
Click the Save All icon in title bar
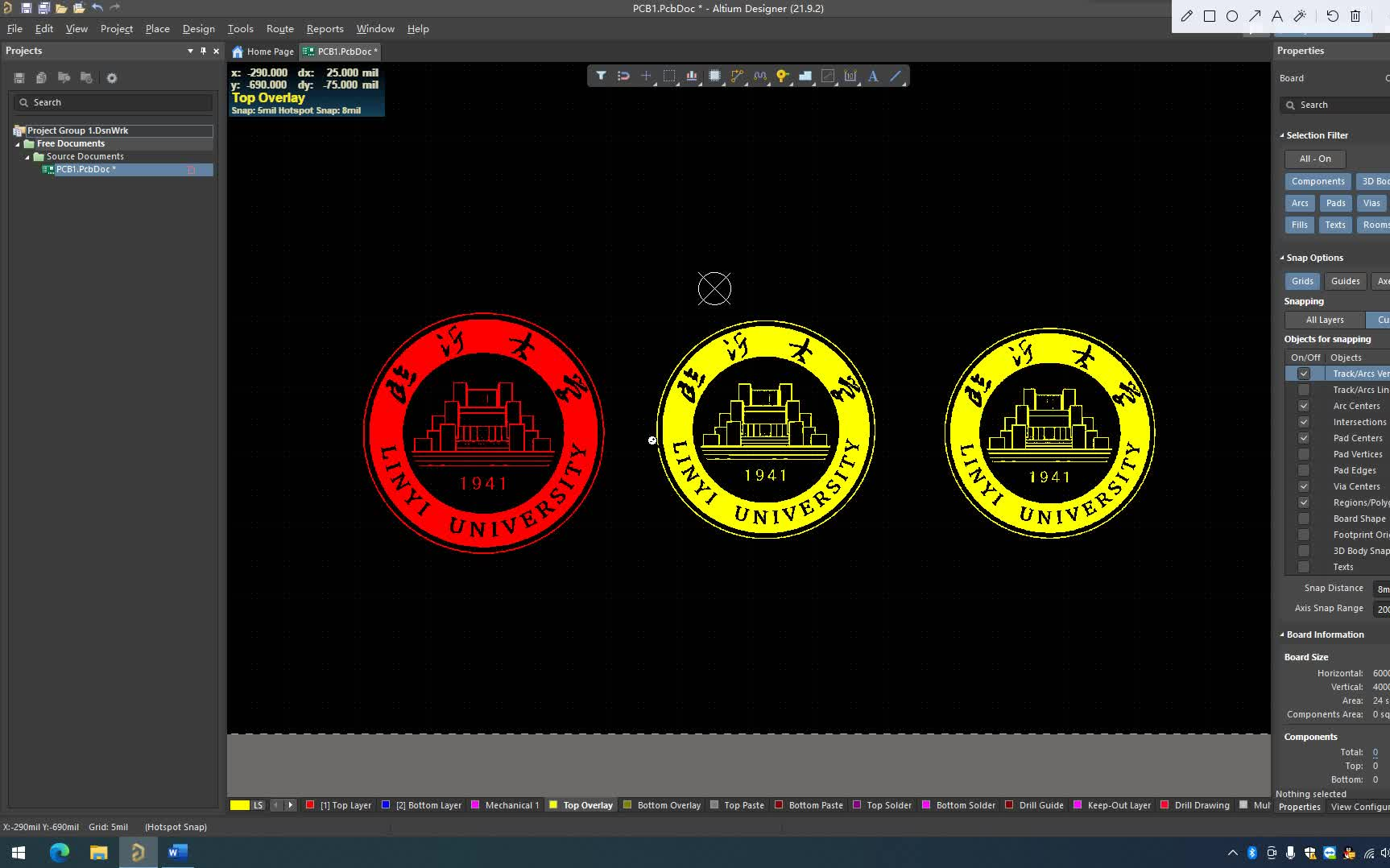point(43,8)
